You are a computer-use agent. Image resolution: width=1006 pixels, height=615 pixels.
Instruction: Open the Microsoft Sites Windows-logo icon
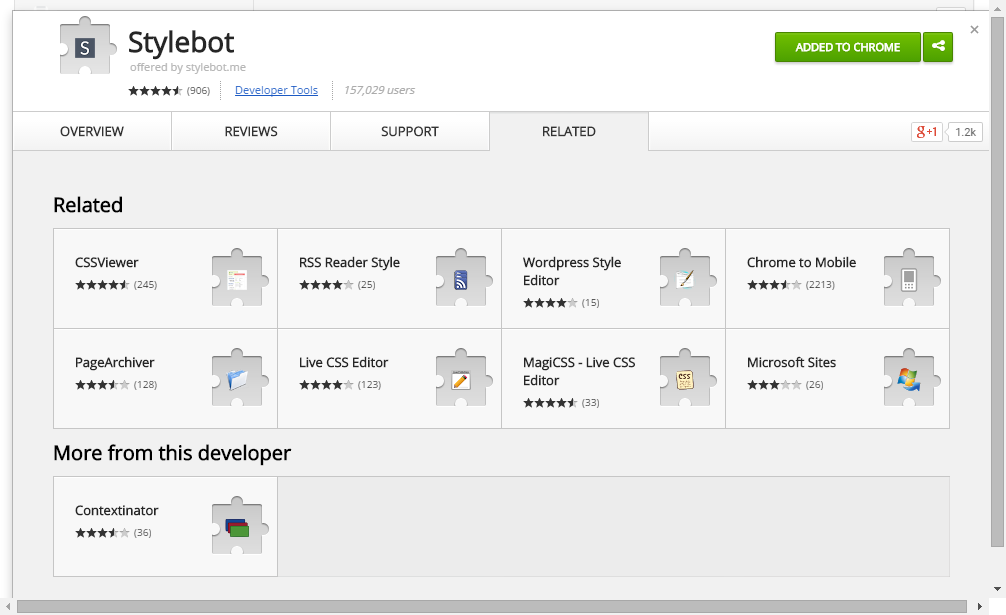point(912,378)
